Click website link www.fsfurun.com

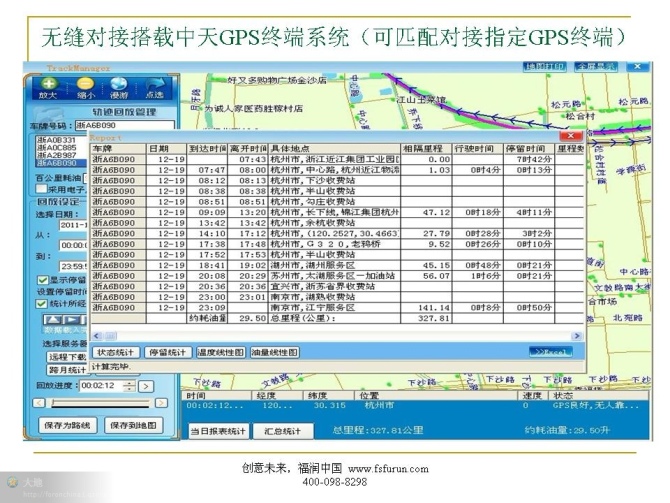point(388,469)
